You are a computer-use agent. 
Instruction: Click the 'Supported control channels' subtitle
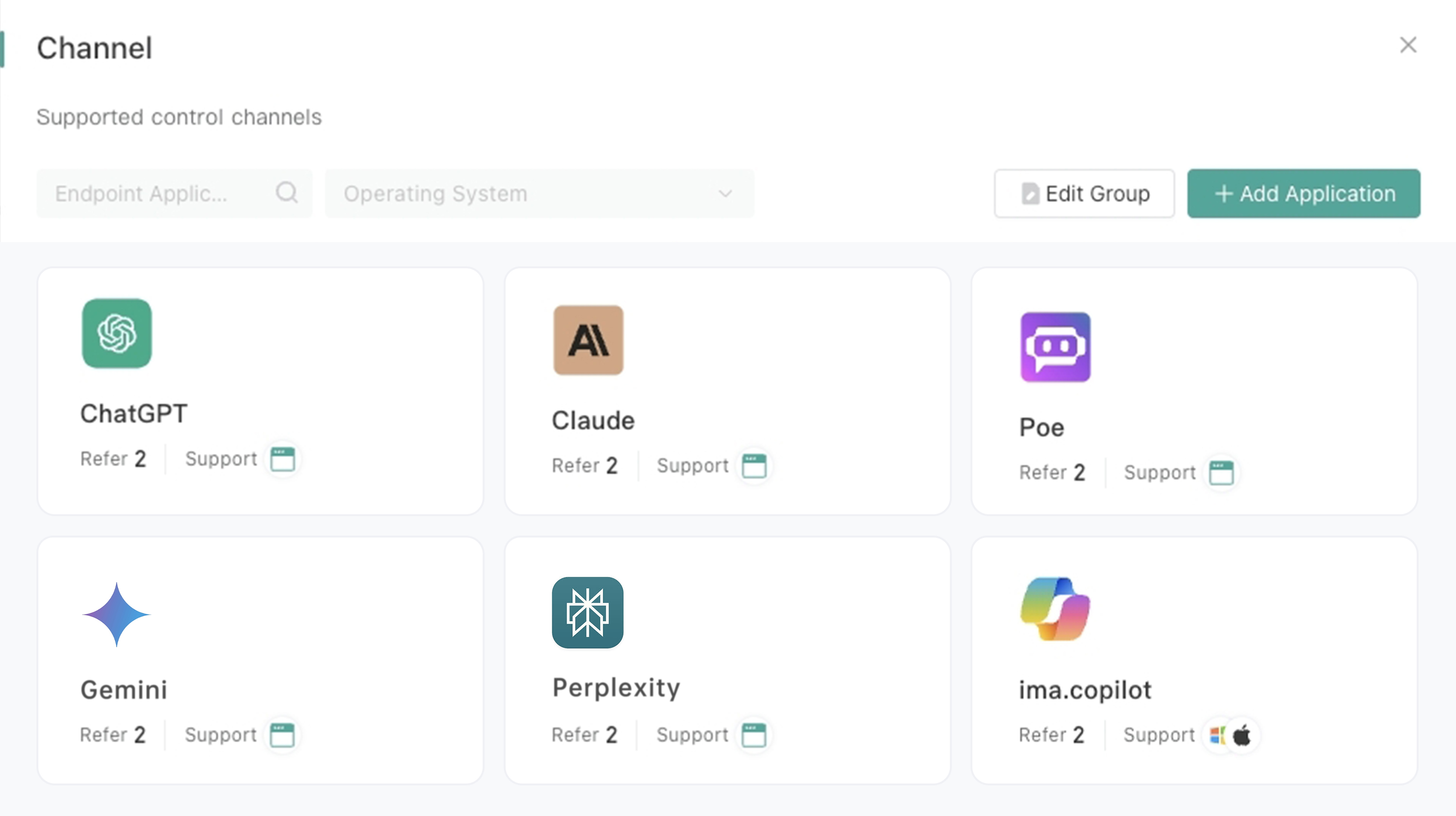coord(179,117)
